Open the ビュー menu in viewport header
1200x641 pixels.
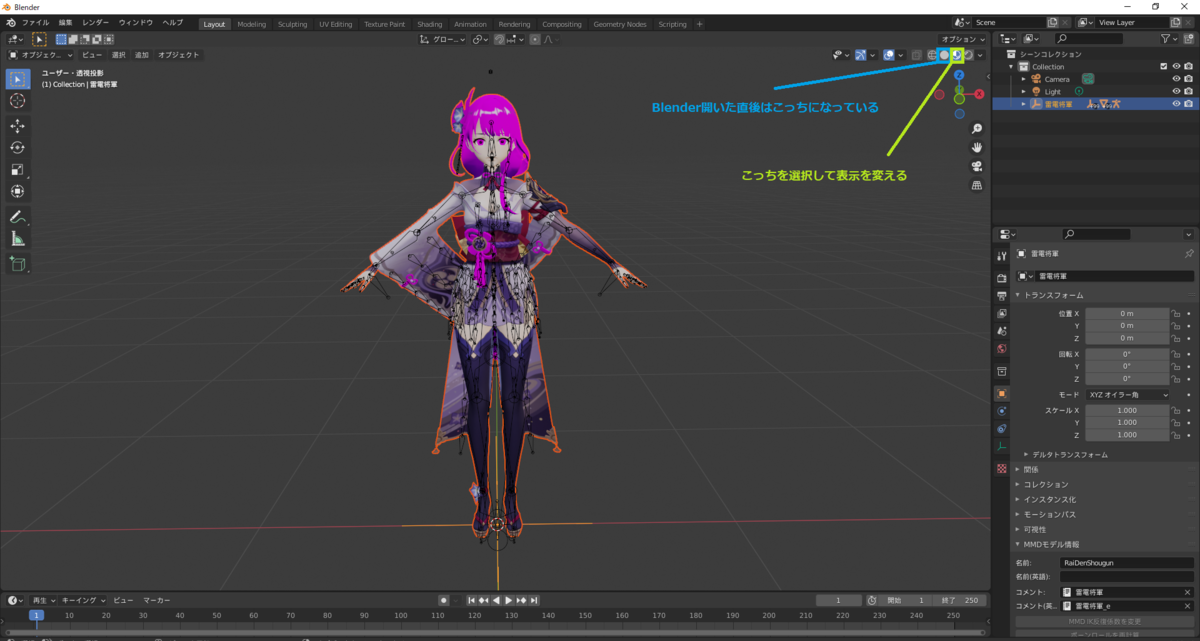pyautogui.click(x=91, y=55)
